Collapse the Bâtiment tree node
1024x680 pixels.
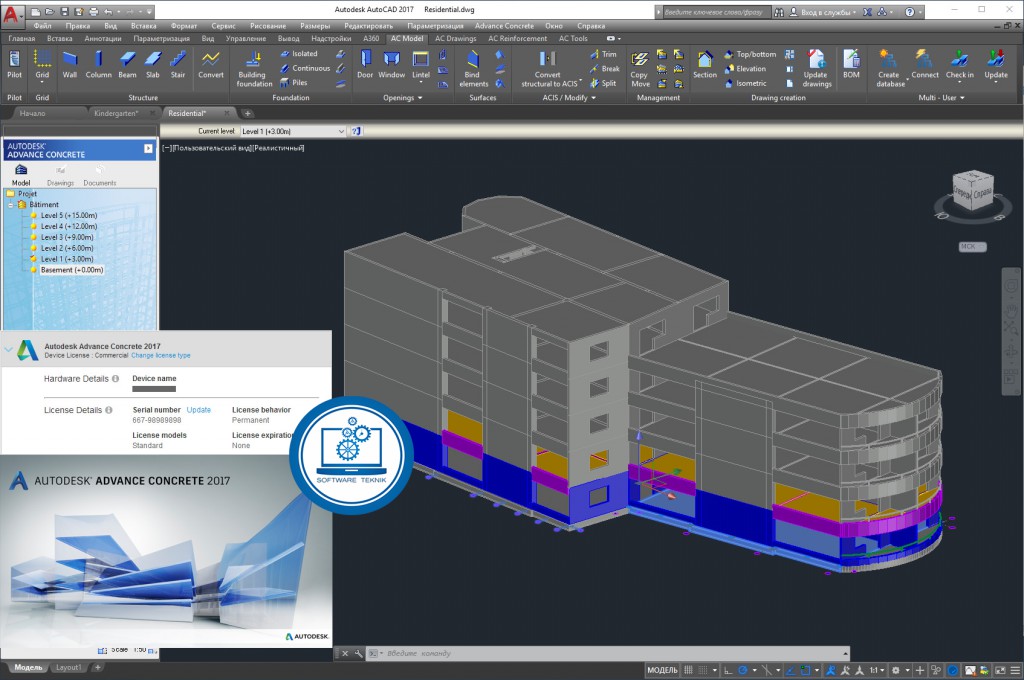coord(10,205)
